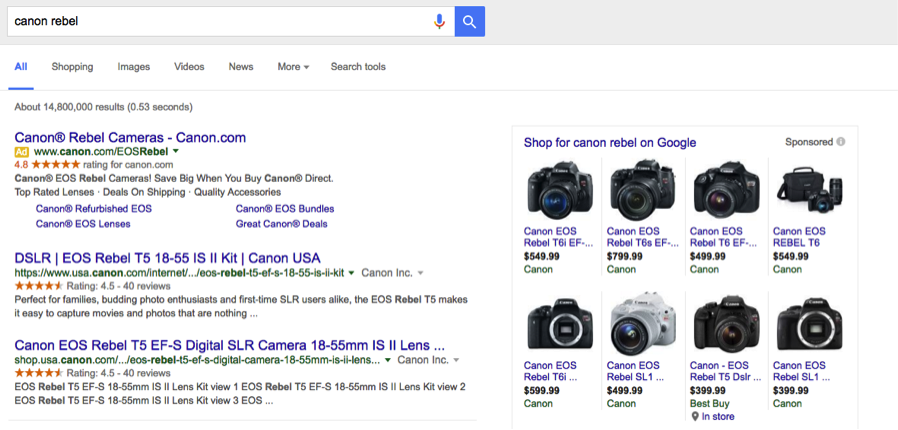Click the REBEL T6 bundle image with bag
This screenshot has height=430, width=898.
click(809, 192)
